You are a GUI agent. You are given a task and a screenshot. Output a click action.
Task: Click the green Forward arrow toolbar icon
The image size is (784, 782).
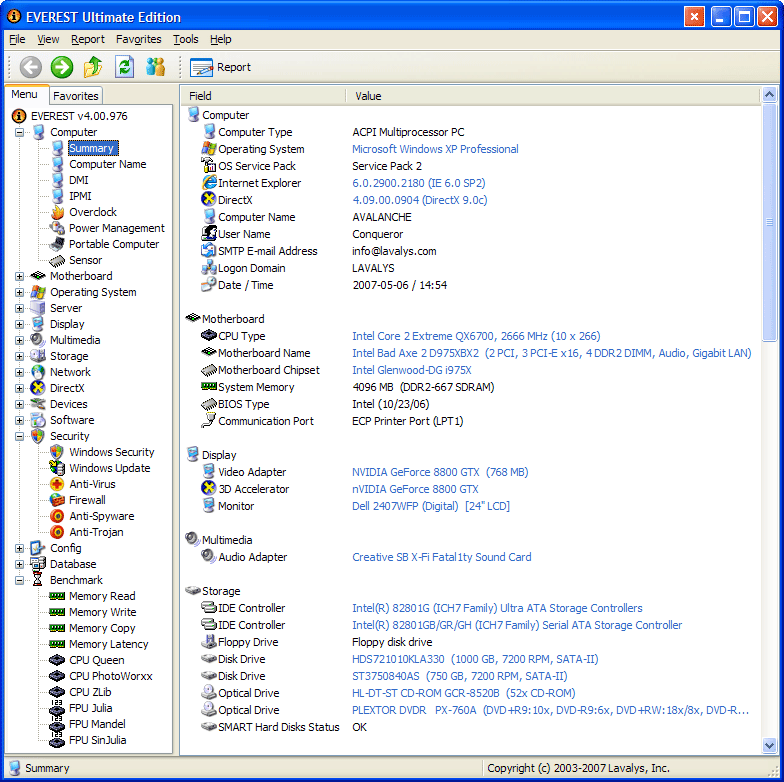pos(62,67)
